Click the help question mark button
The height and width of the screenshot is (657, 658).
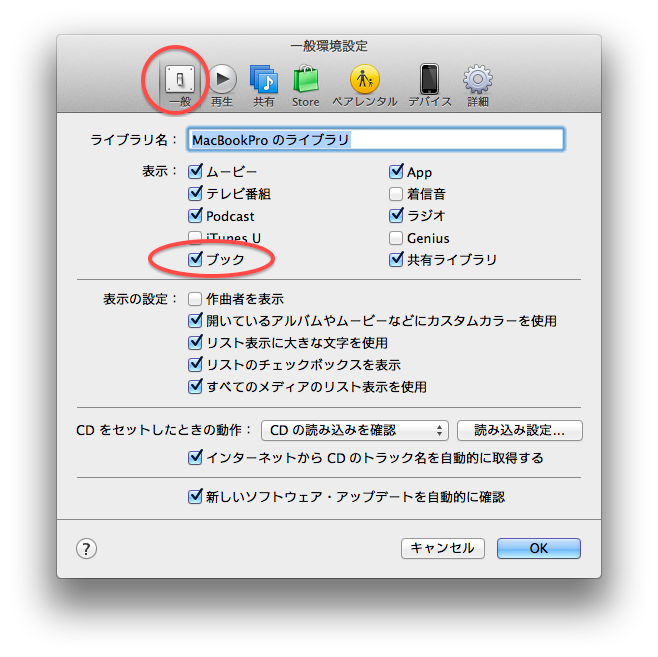(x=86, y=548)
